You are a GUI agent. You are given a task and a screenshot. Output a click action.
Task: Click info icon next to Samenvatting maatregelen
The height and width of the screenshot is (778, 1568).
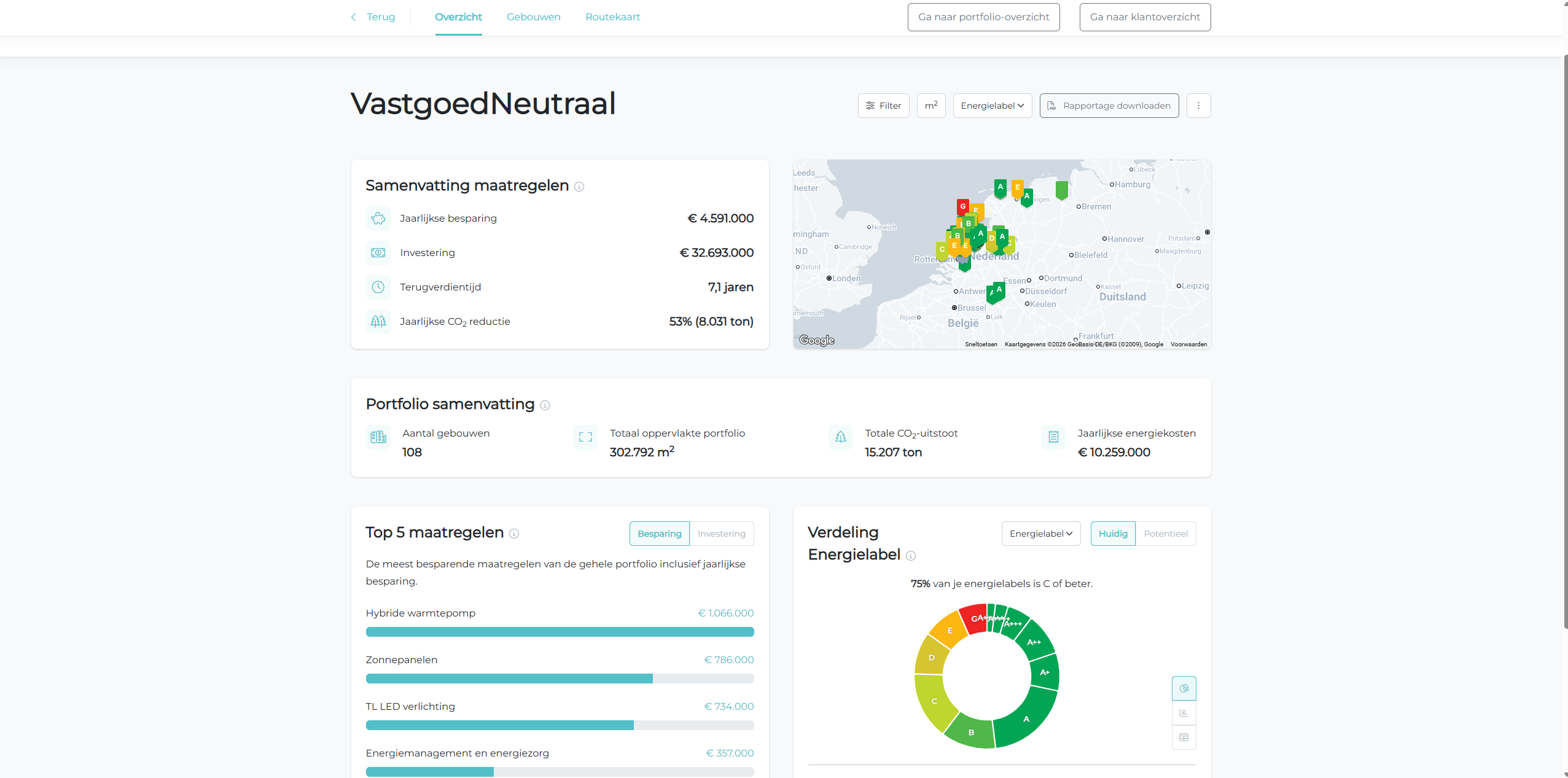point(579,187)
